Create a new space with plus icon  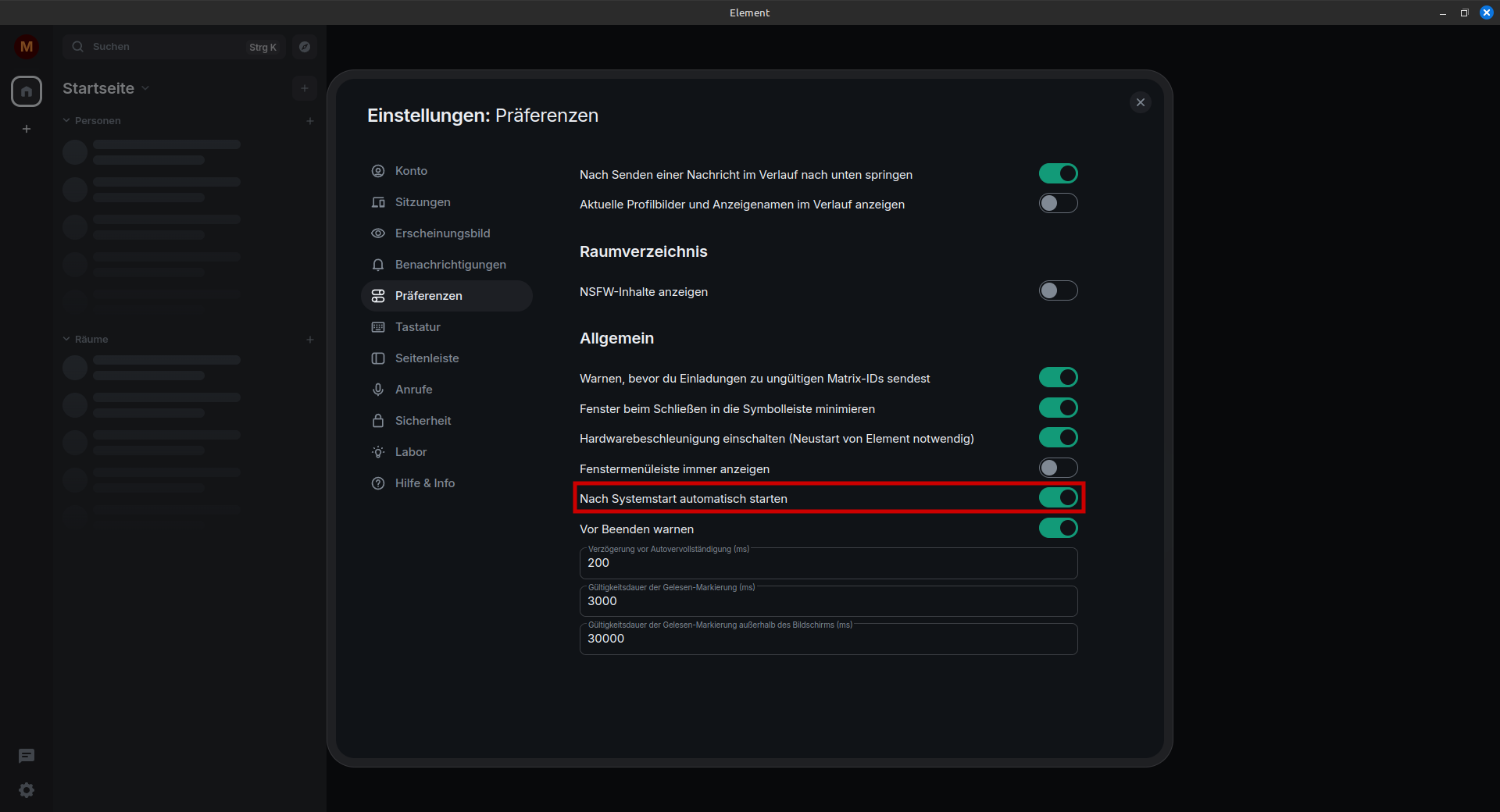tap(27, 129)
